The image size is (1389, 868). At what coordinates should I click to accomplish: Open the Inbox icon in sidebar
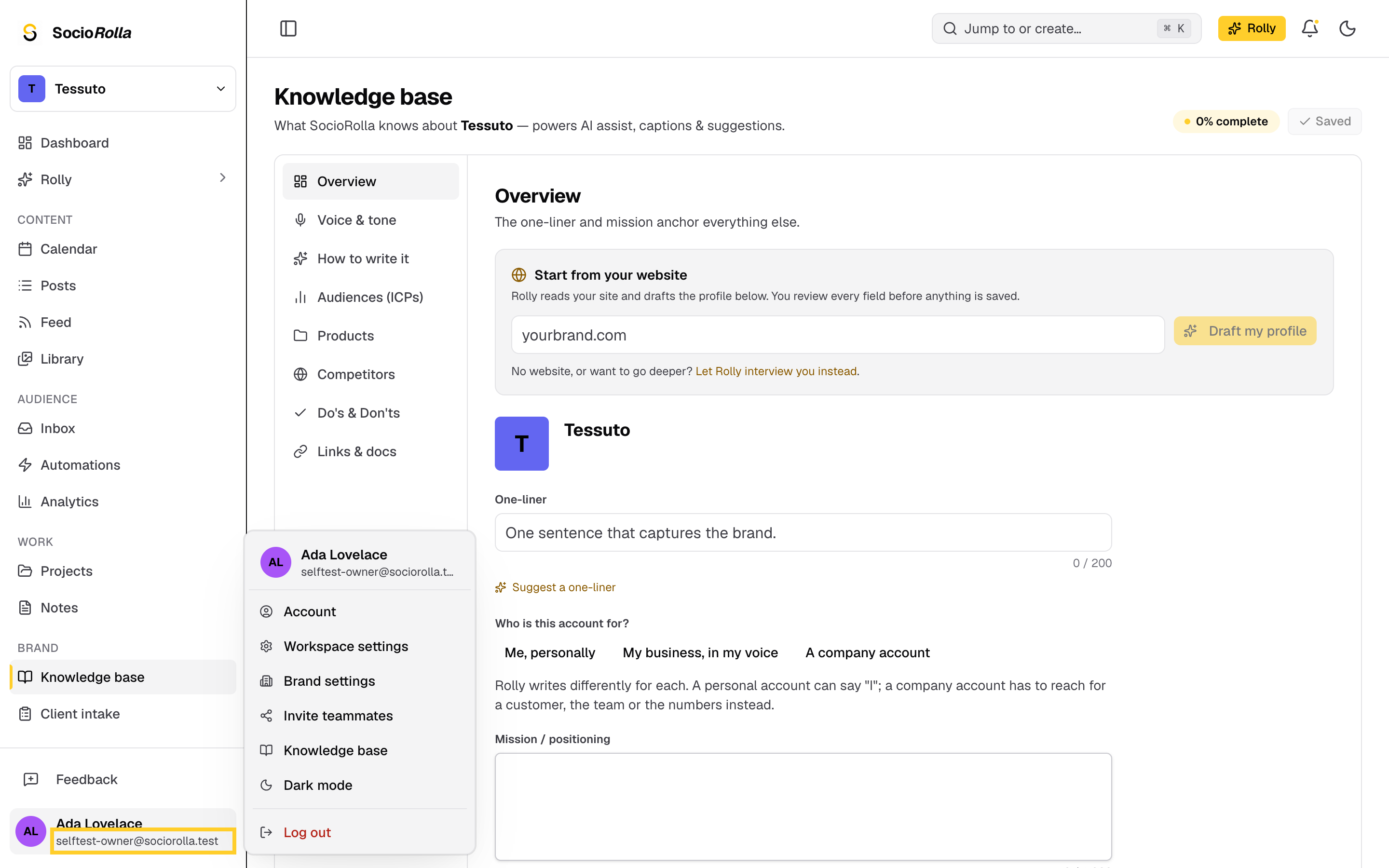click(x=25, y=428)
